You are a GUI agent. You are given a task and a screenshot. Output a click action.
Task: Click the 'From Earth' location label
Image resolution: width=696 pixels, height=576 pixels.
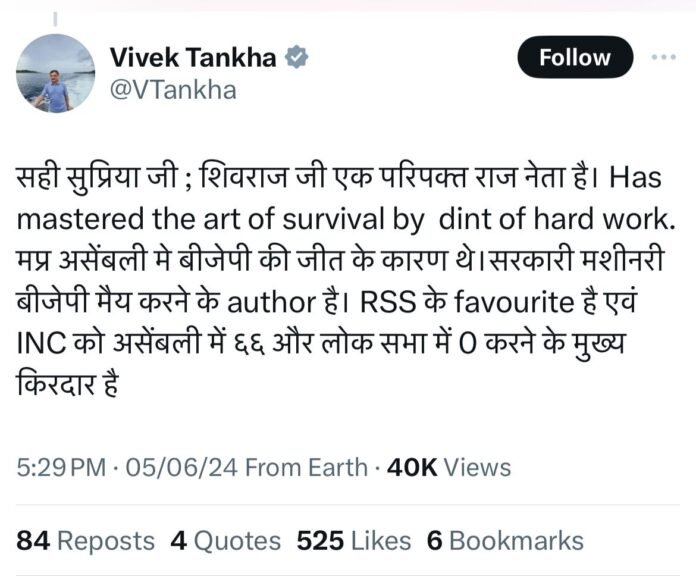(x=306, y=467)
